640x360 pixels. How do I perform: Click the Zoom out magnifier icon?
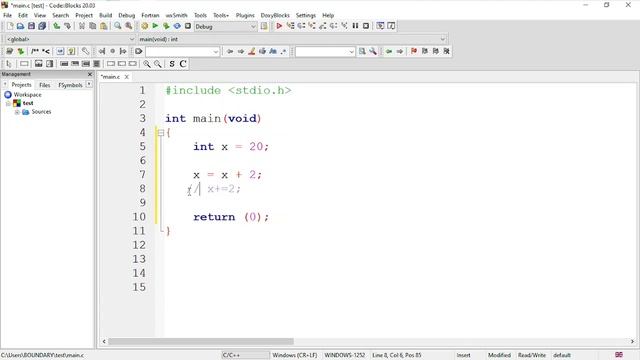click(x=158, y=64)
